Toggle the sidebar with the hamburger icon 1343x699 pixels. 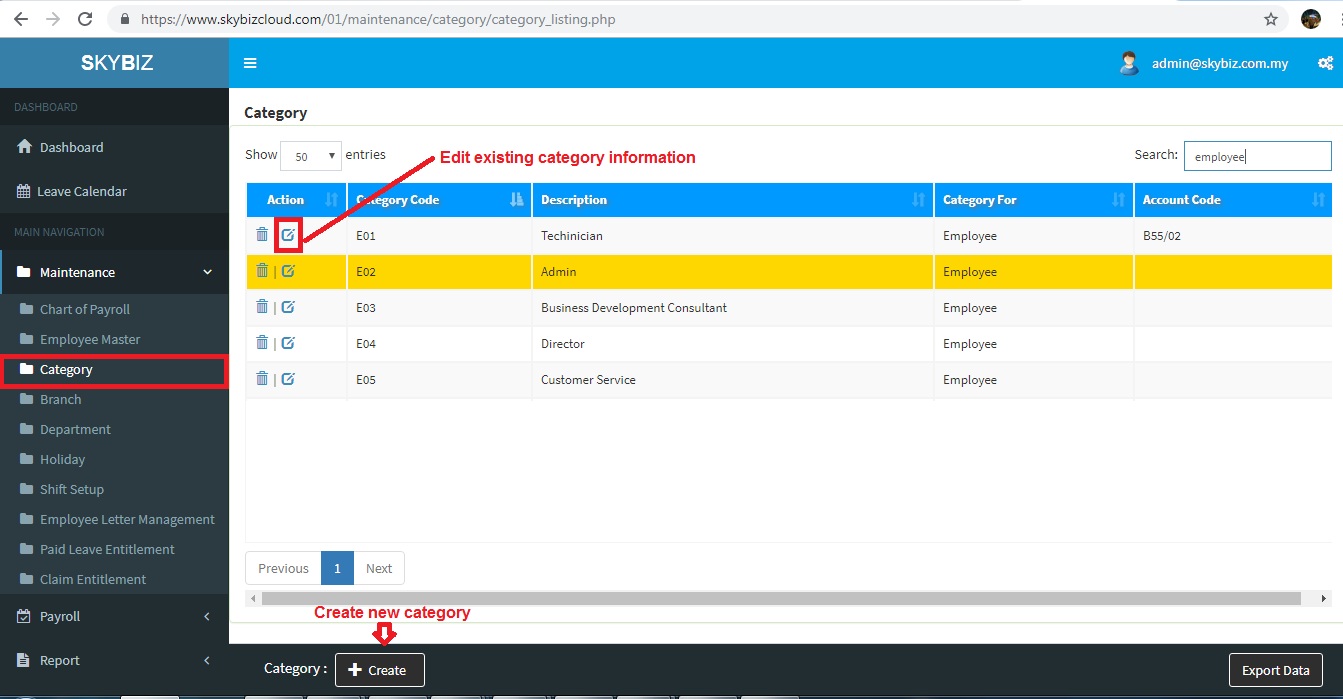pos(250,63)
